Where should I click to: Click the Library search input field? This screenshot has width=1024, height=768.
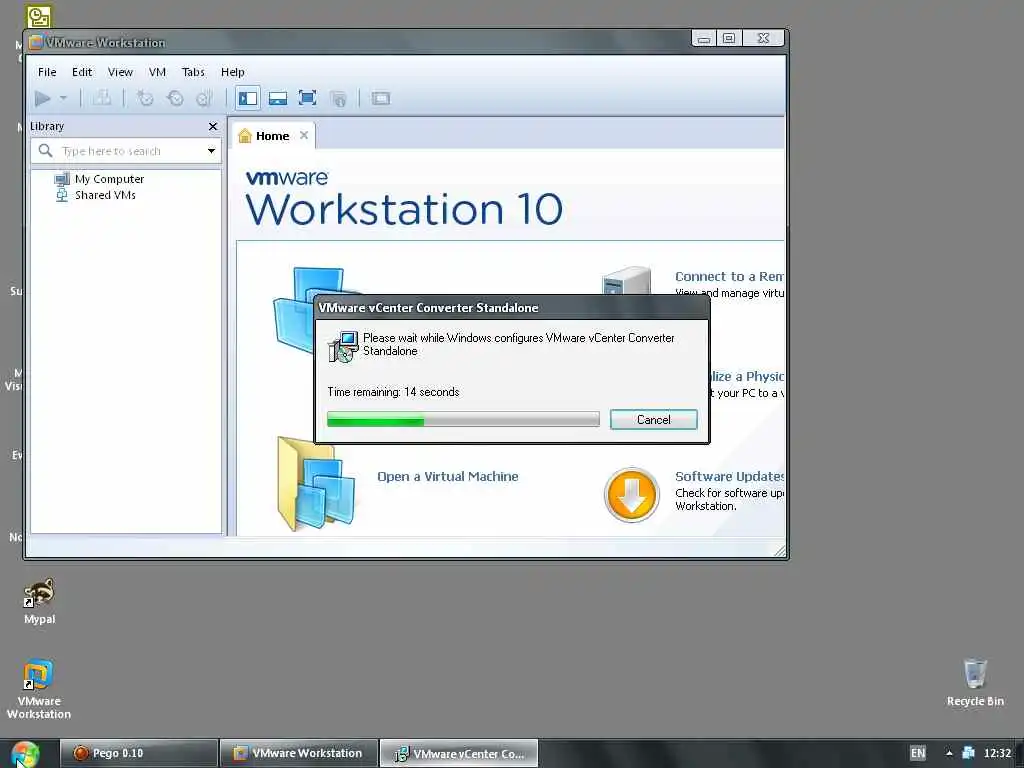(x=127, y=151)
